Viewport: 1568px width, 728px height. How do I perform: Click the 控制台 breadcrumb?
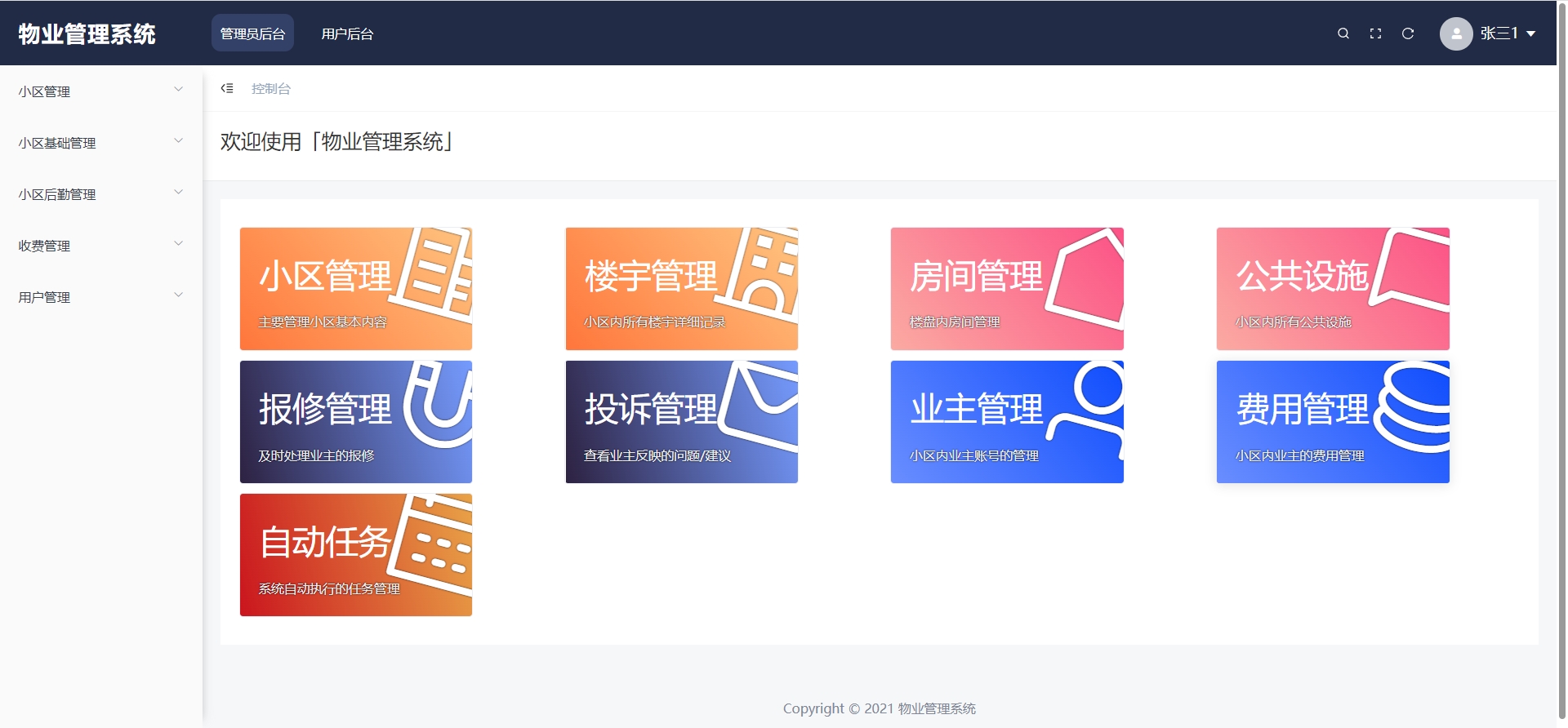click(x=271, y=88)
